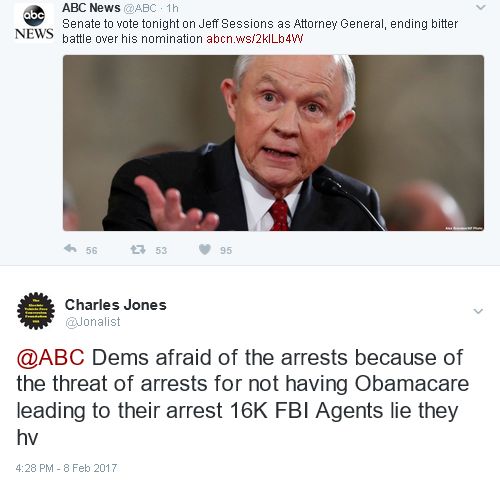Click the reply arrow icon under ABC tweet
Screen dimensions: 500x486
70,249
